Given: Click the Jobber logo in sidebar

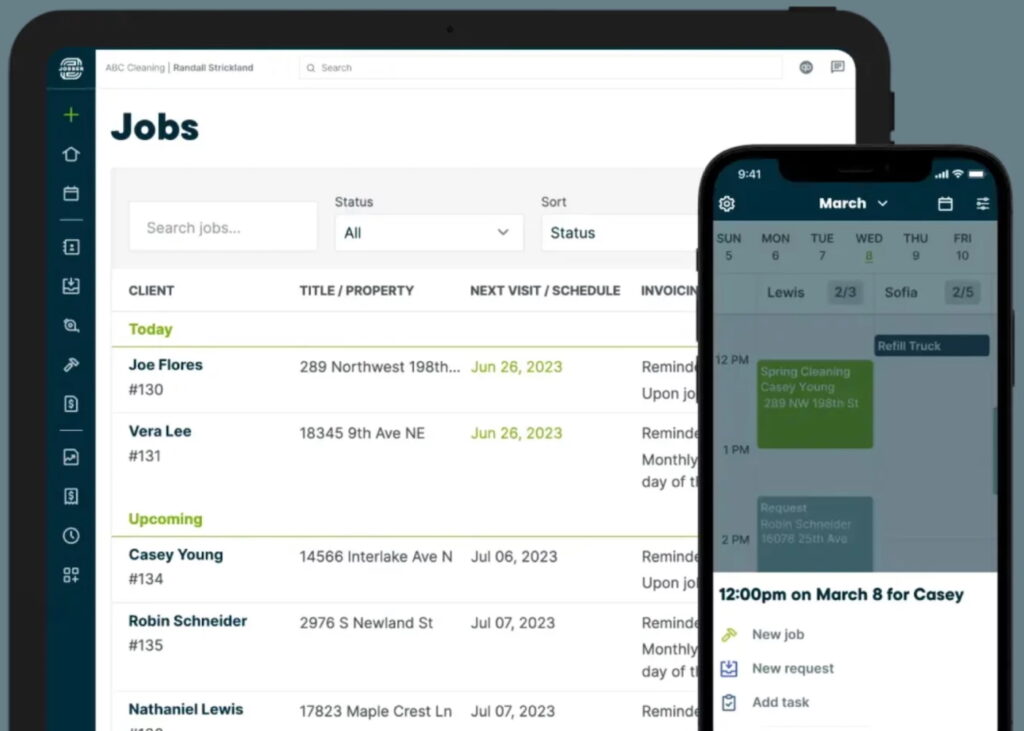Looking at the screenshot, I should 71,68.
